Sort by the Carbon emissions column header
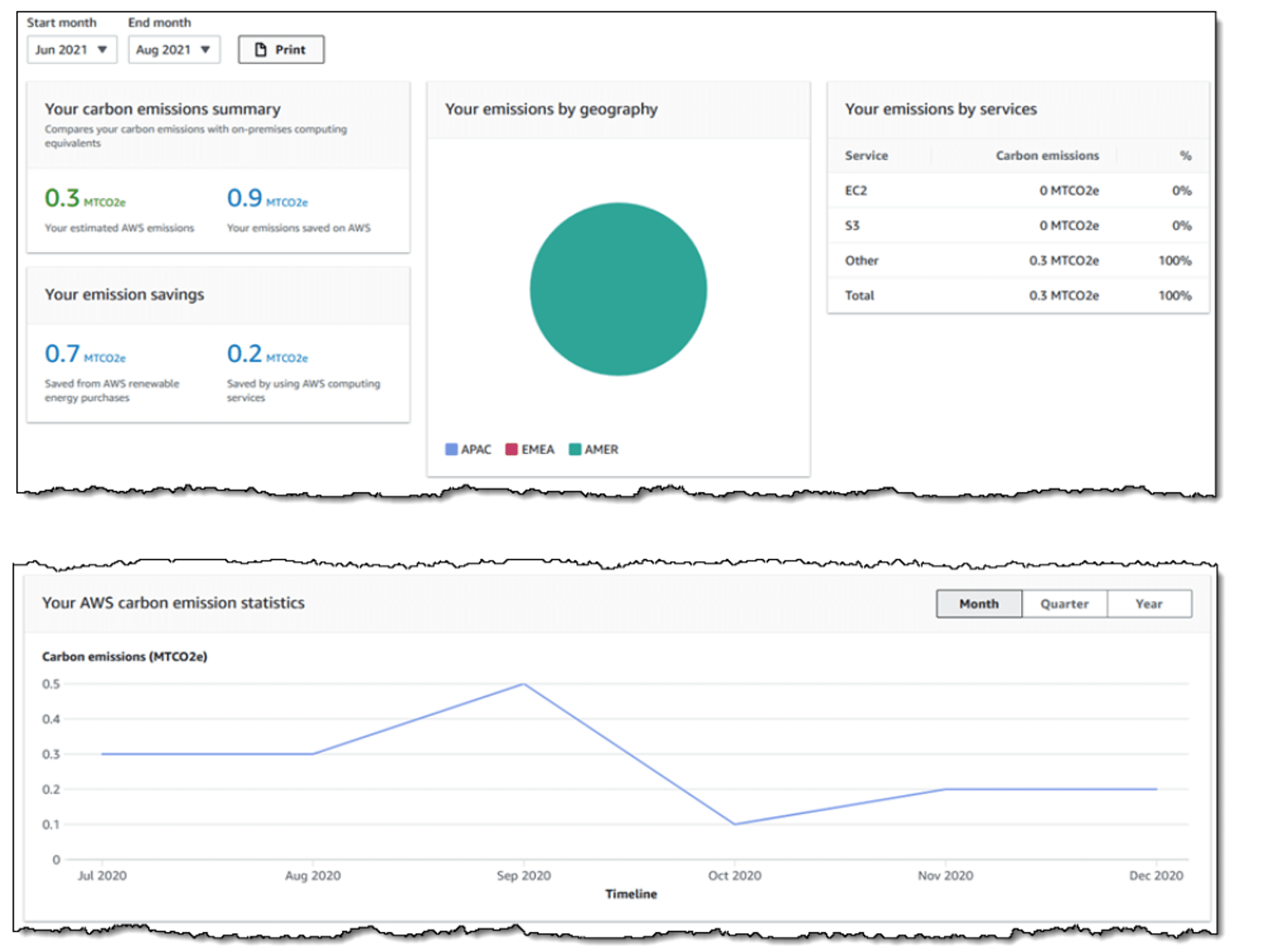The width and height of the screenshot is (1264, 952). coord(1047,156)
